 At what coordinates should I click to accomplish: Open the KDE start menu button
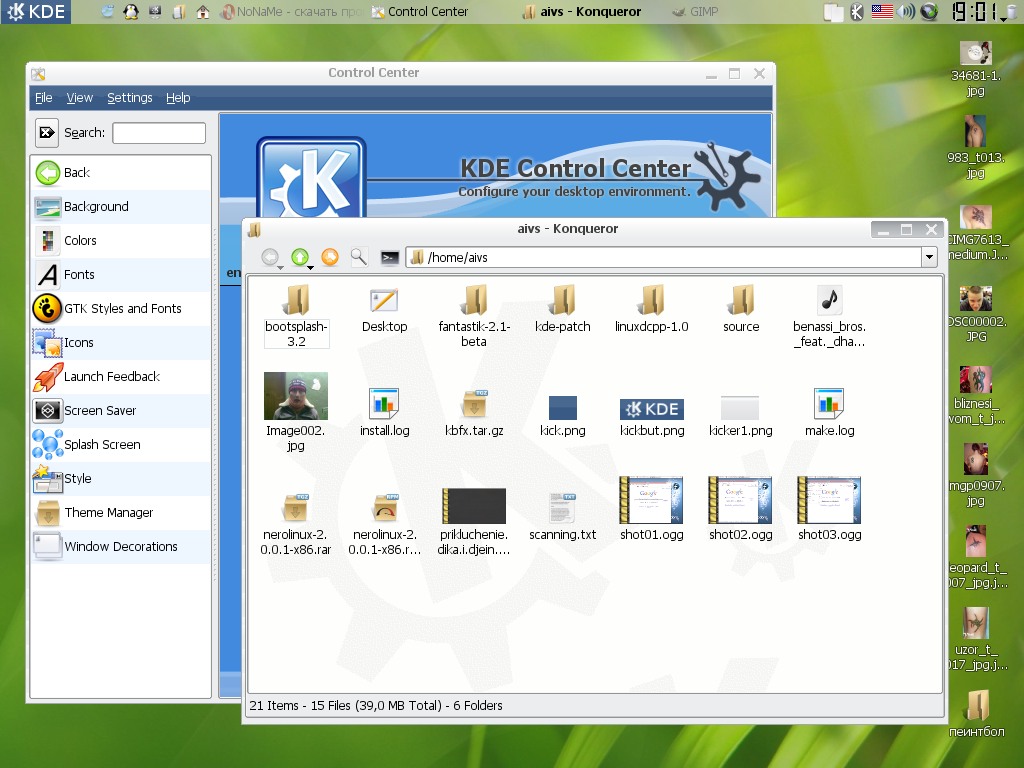click(36, 12)
